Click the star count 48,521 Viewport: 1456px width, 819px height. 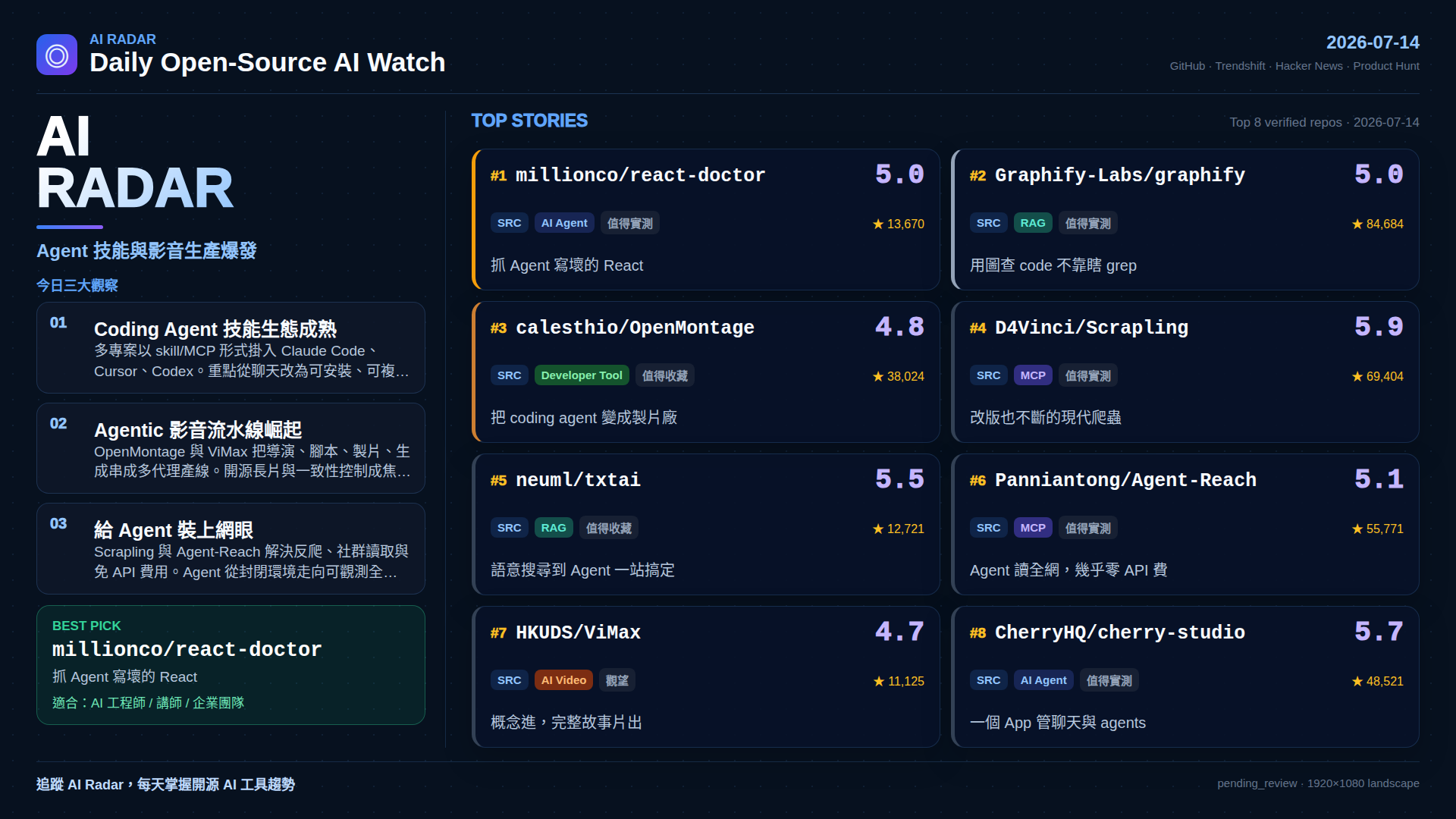(1378, 681)
